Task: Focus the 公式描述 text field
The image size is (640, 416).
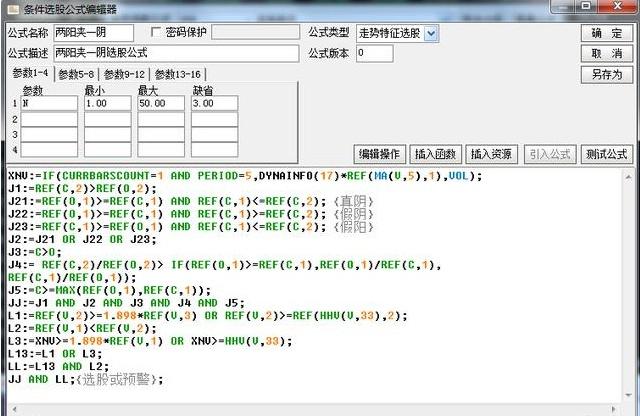Action: pos(175,53)
